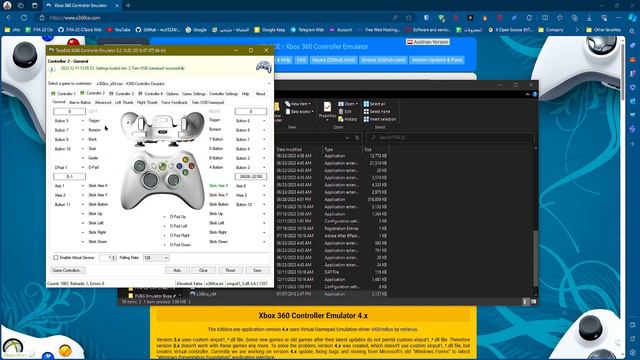Select the Advanced sub-tab
Screen dimensions: 640x360
[x=103, y=102]
